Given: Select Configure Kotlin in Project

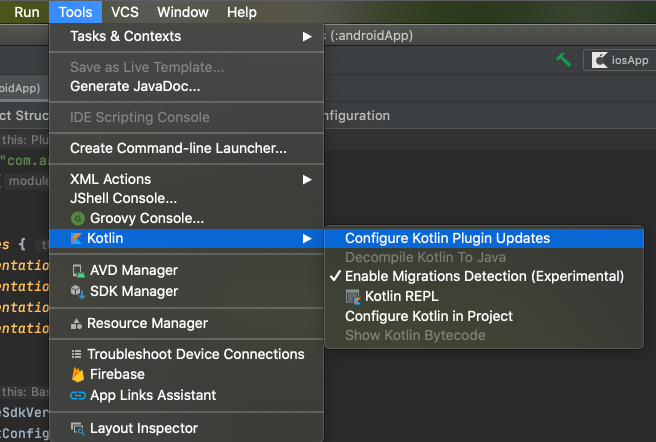Looking at the screenshot, I should coord(484,316).
